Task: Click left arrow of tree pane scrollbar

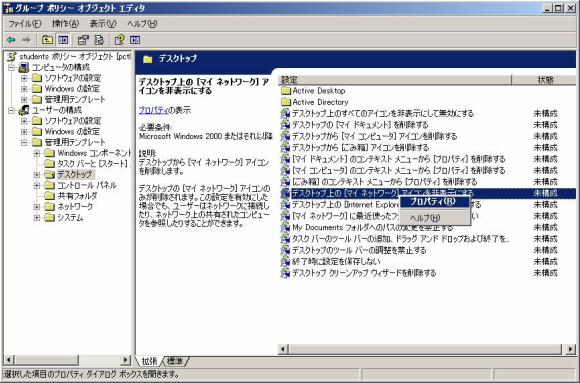Action: pos(9,360)
